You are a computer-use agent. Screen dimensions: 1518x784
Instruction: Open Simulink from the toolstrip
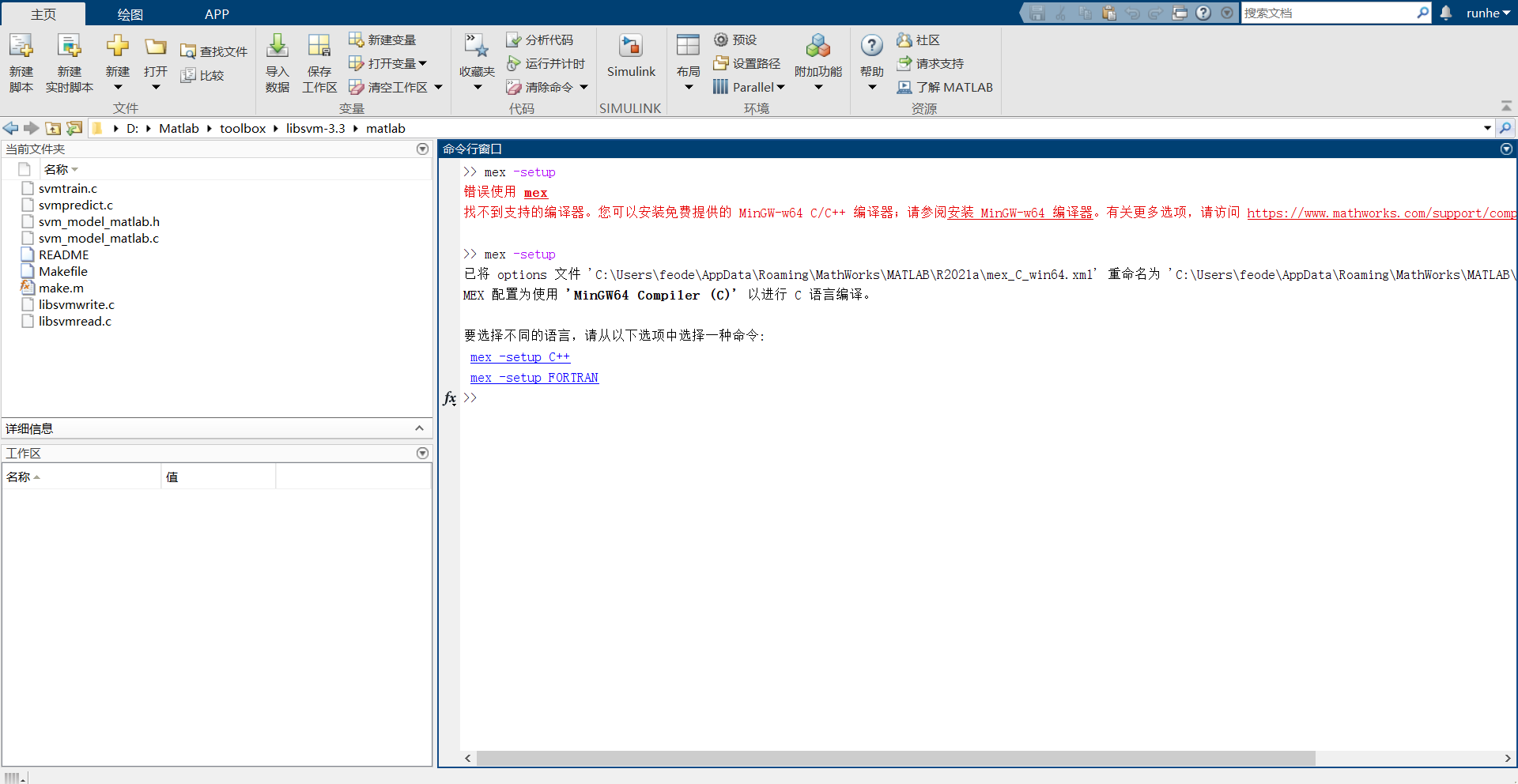point(631,55)
